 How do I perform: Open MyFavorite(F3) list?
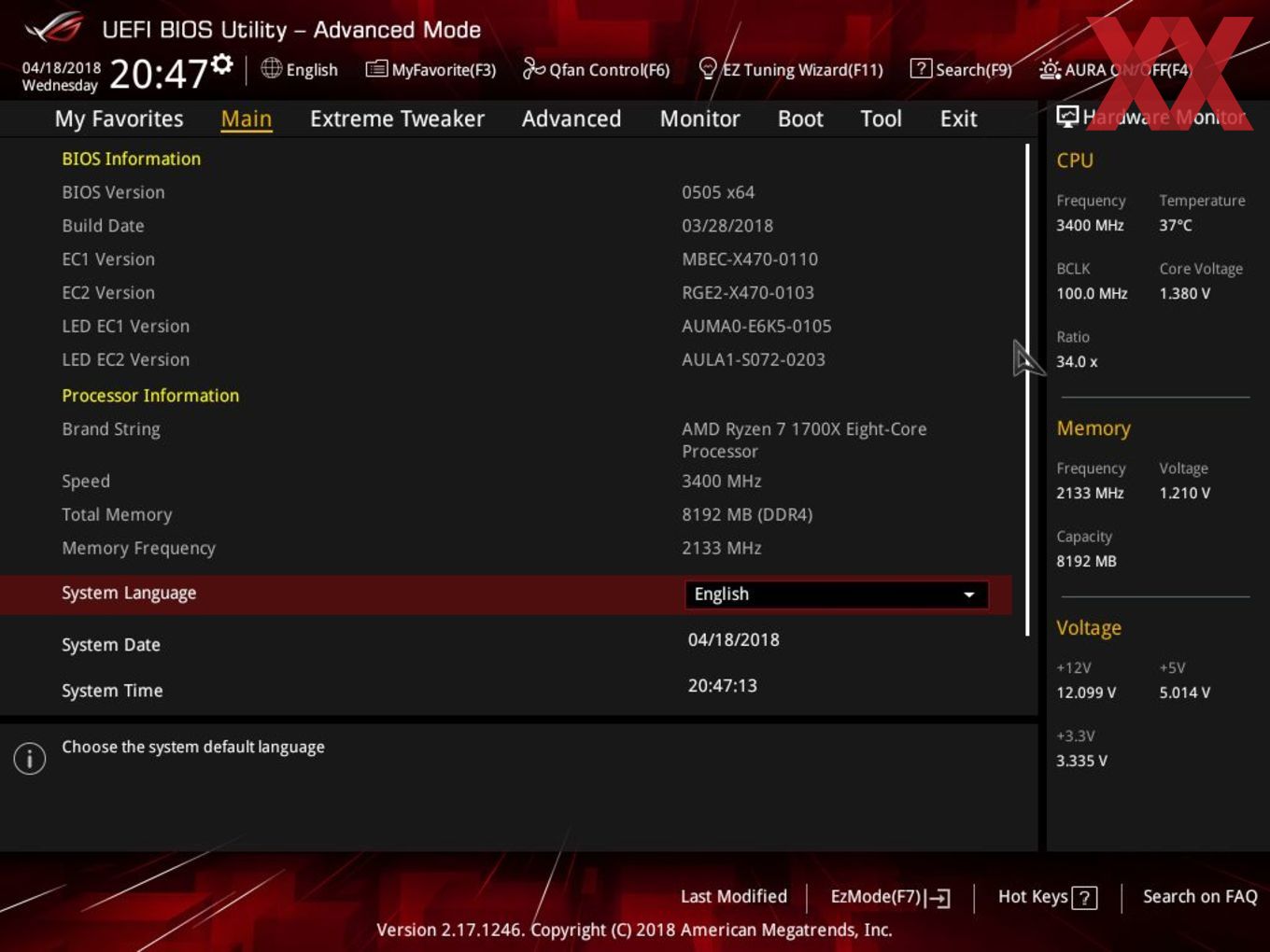(430, 69)
